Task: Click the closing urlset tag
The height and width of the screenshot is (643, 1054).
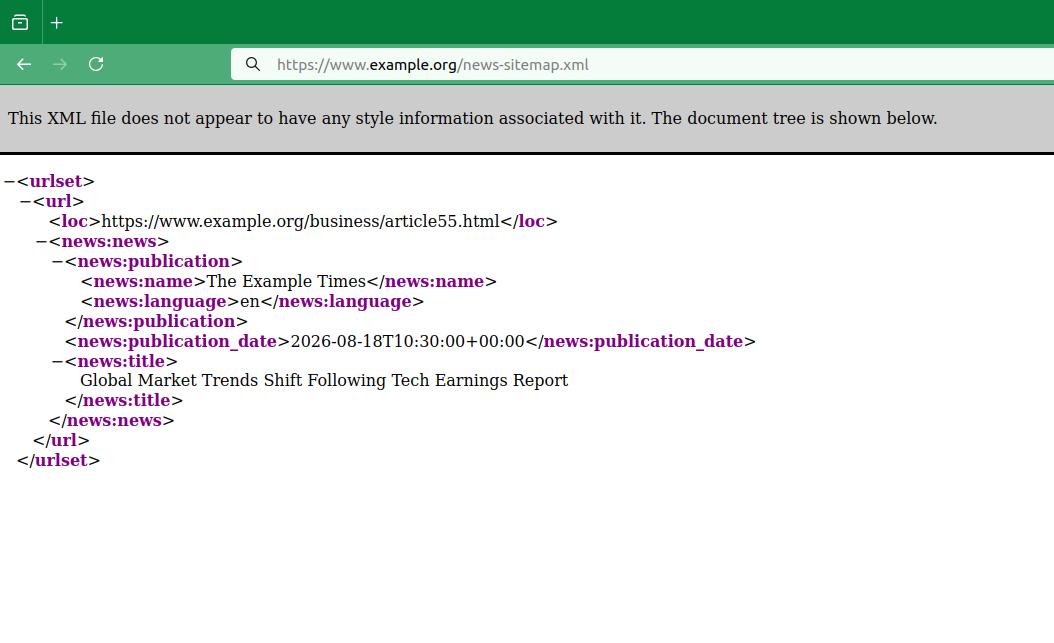Action: [x=58, y=460]
